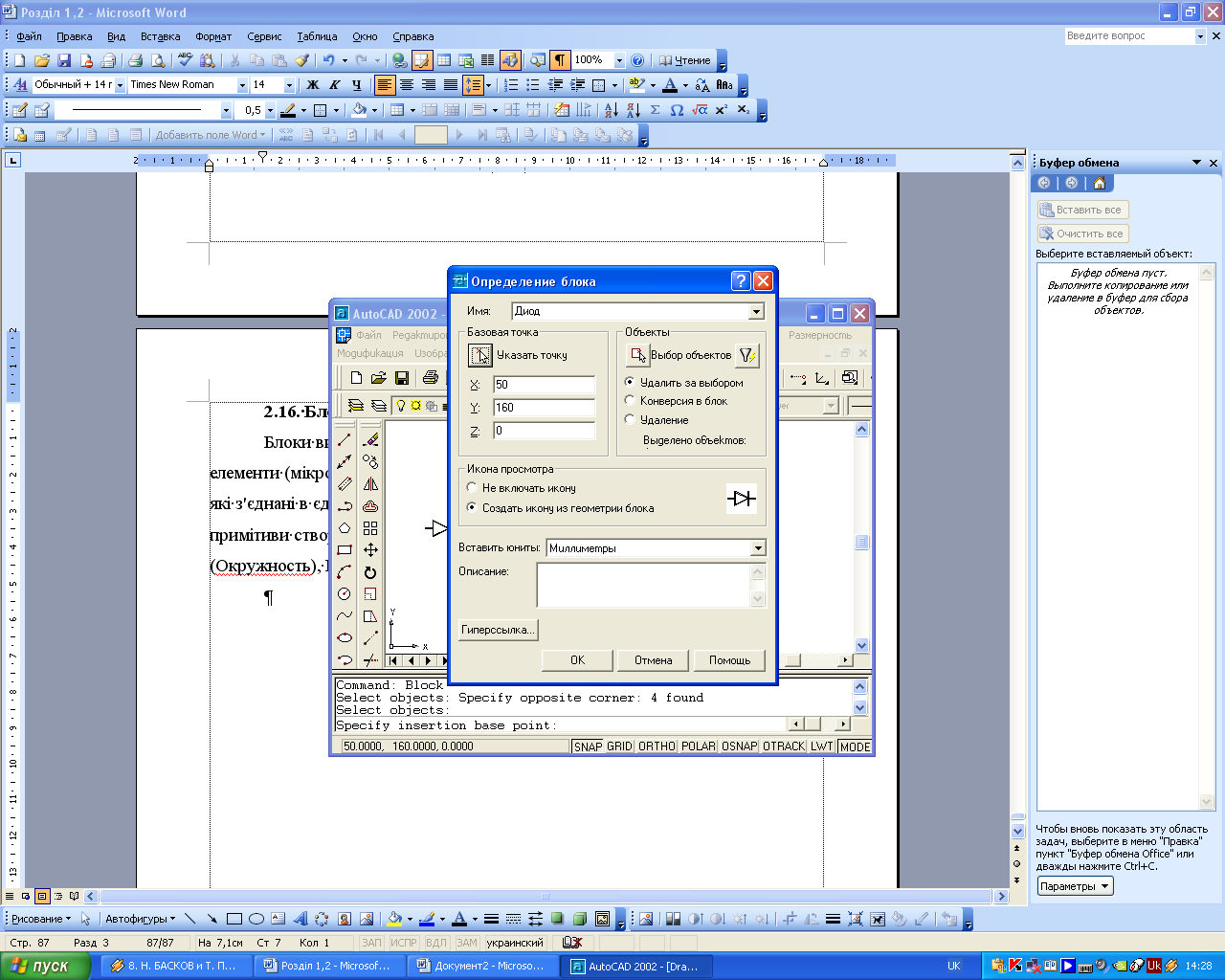Click Word Print toolbar icon
1225x980 pixels.
pos(135,60)
